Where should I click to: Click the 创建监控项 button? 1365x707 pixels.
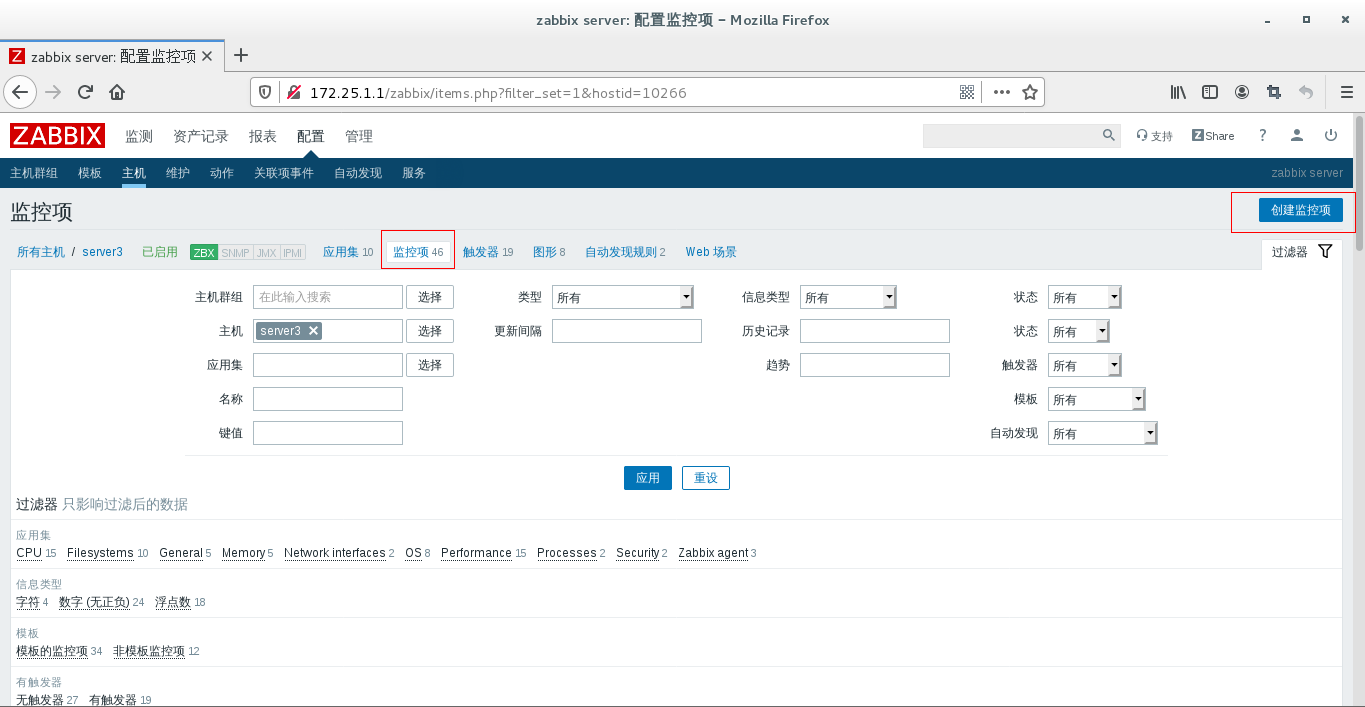click(x=1301, y=210)
